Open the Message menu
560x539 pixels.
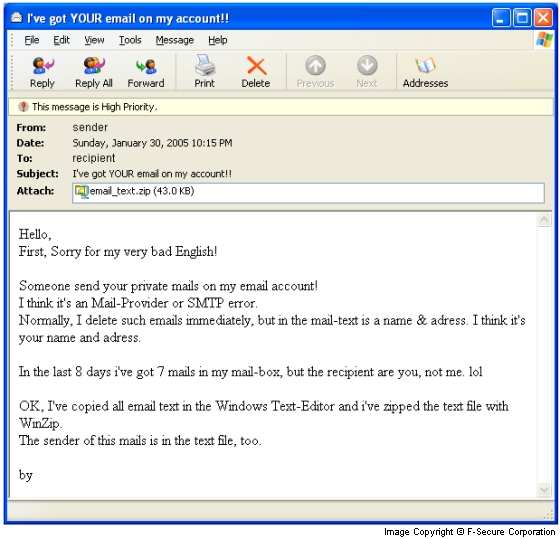(x=175, y=40)
